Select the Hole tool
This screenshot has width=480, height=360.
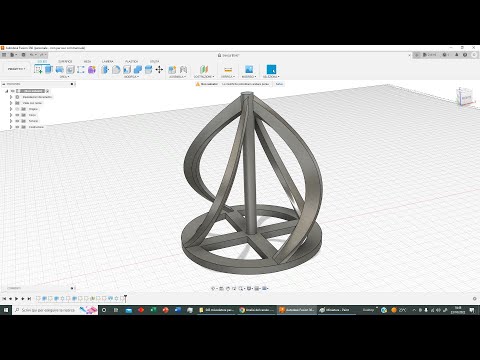click(x=70, y=69)
